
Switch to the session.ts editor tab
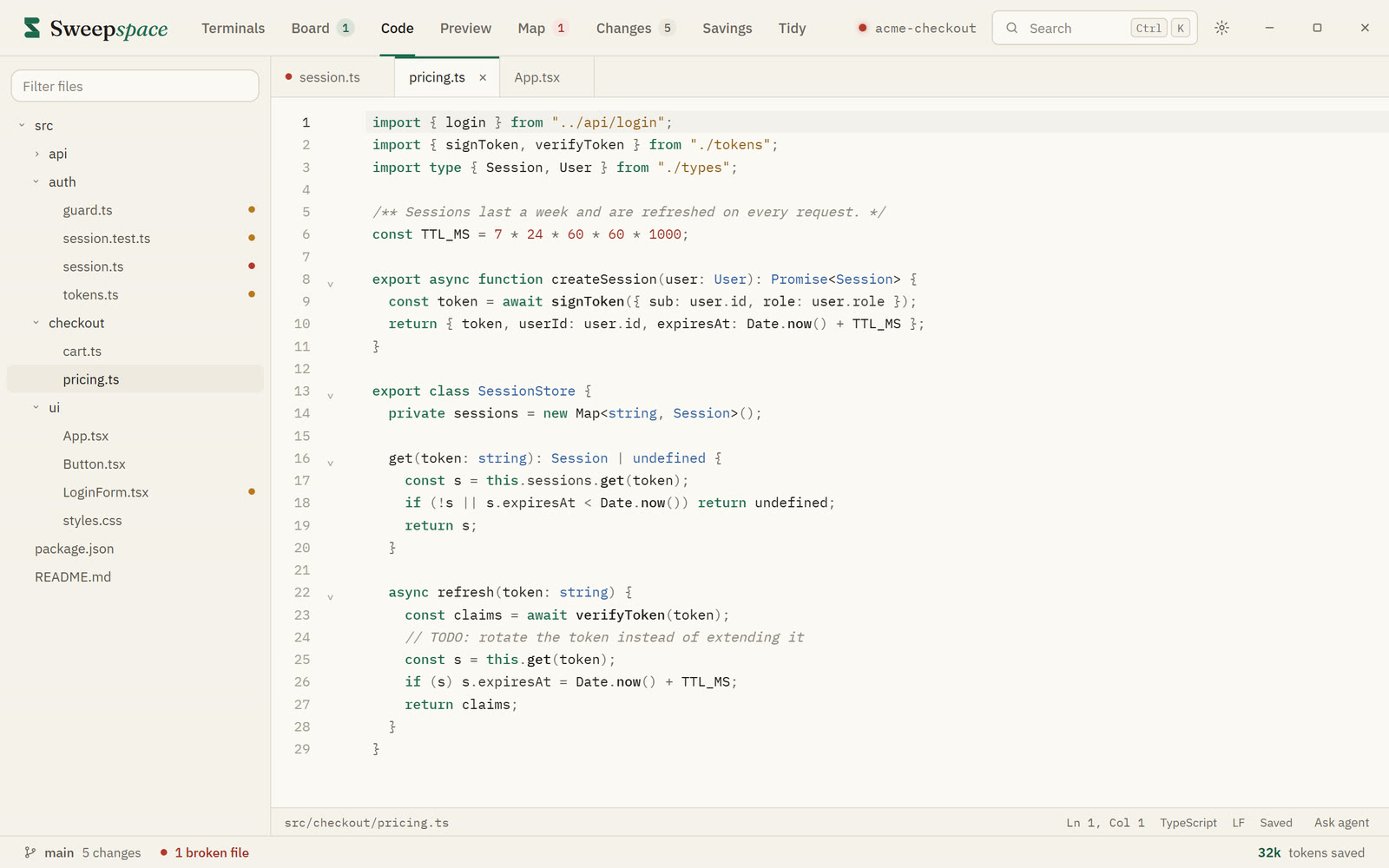[x=332, y=77]
